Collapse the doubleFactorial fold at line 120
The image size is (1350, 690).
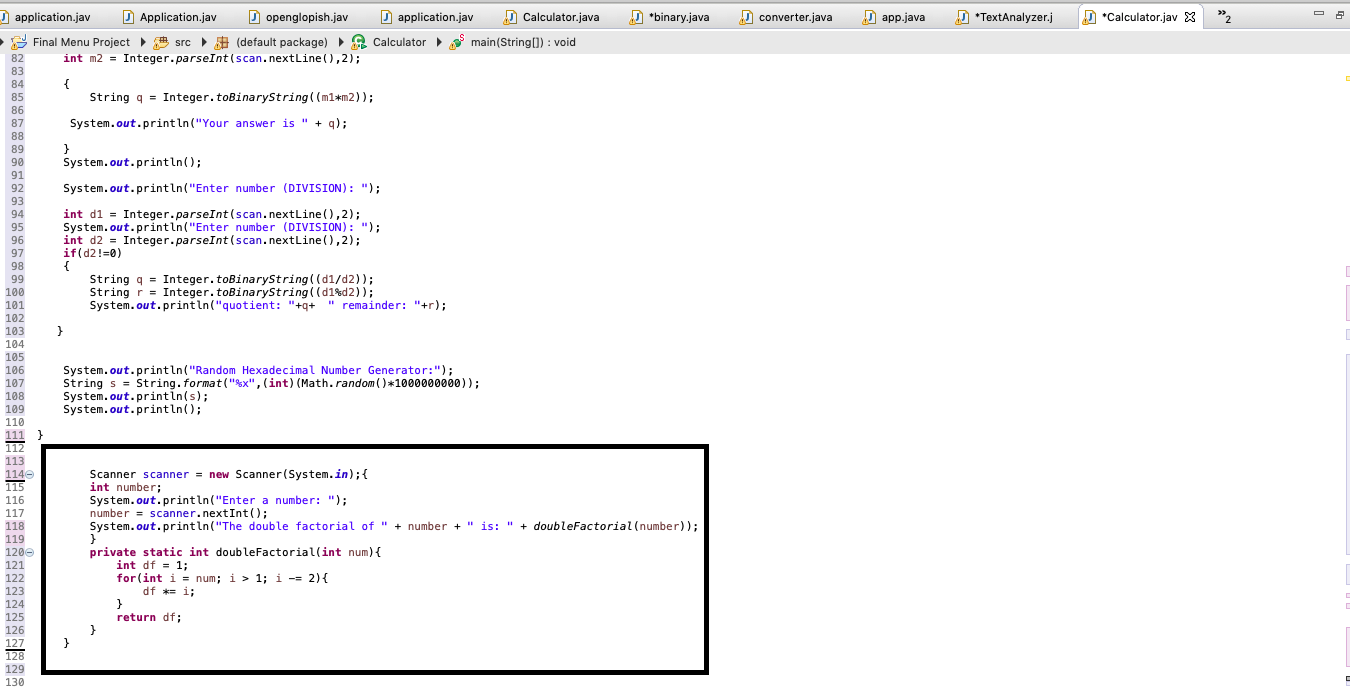pyautogui.click(x=29, y=551)
